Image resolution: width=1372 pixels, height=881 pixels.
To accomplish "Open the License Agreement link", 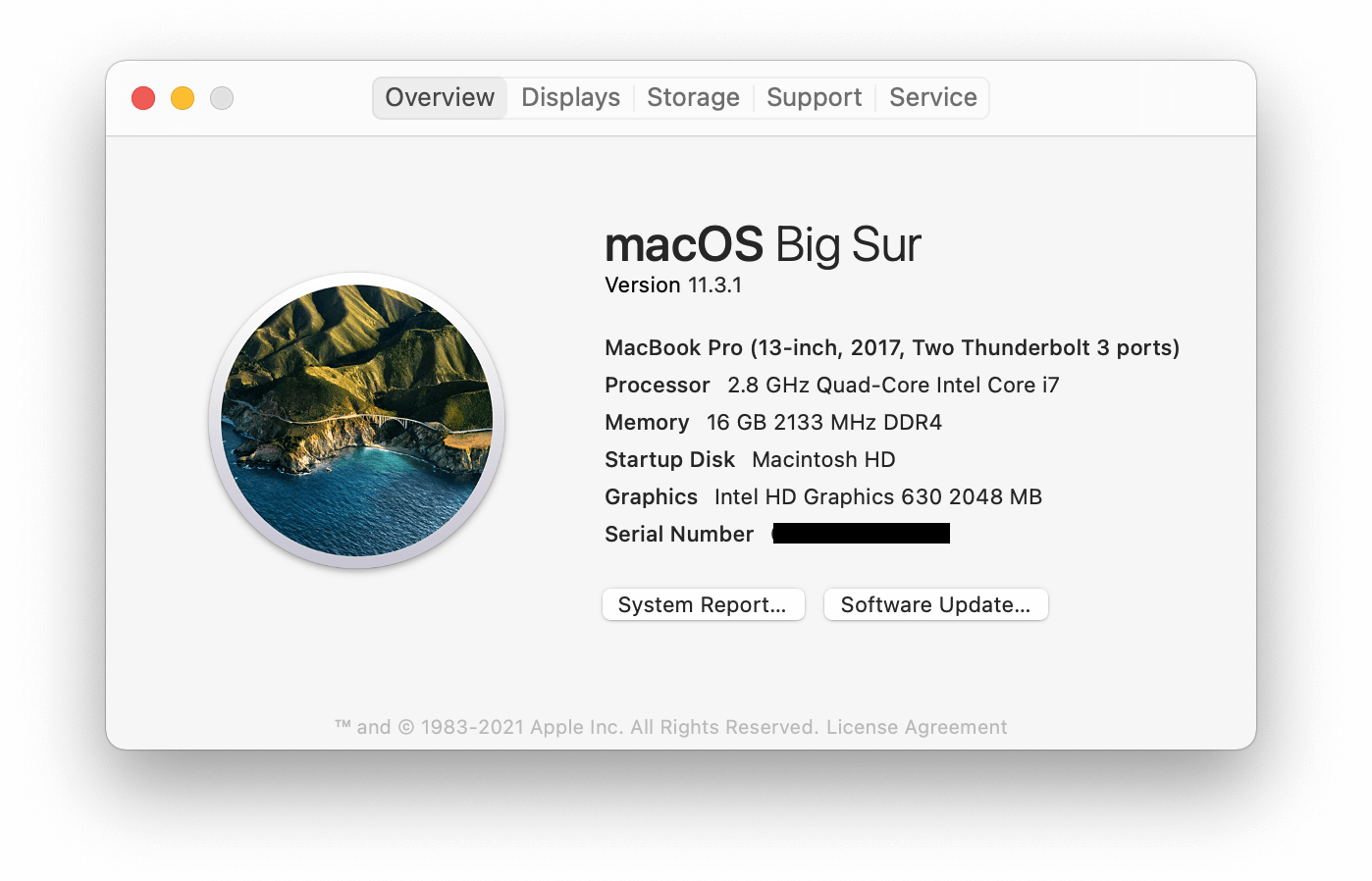I will click(917, 727).
